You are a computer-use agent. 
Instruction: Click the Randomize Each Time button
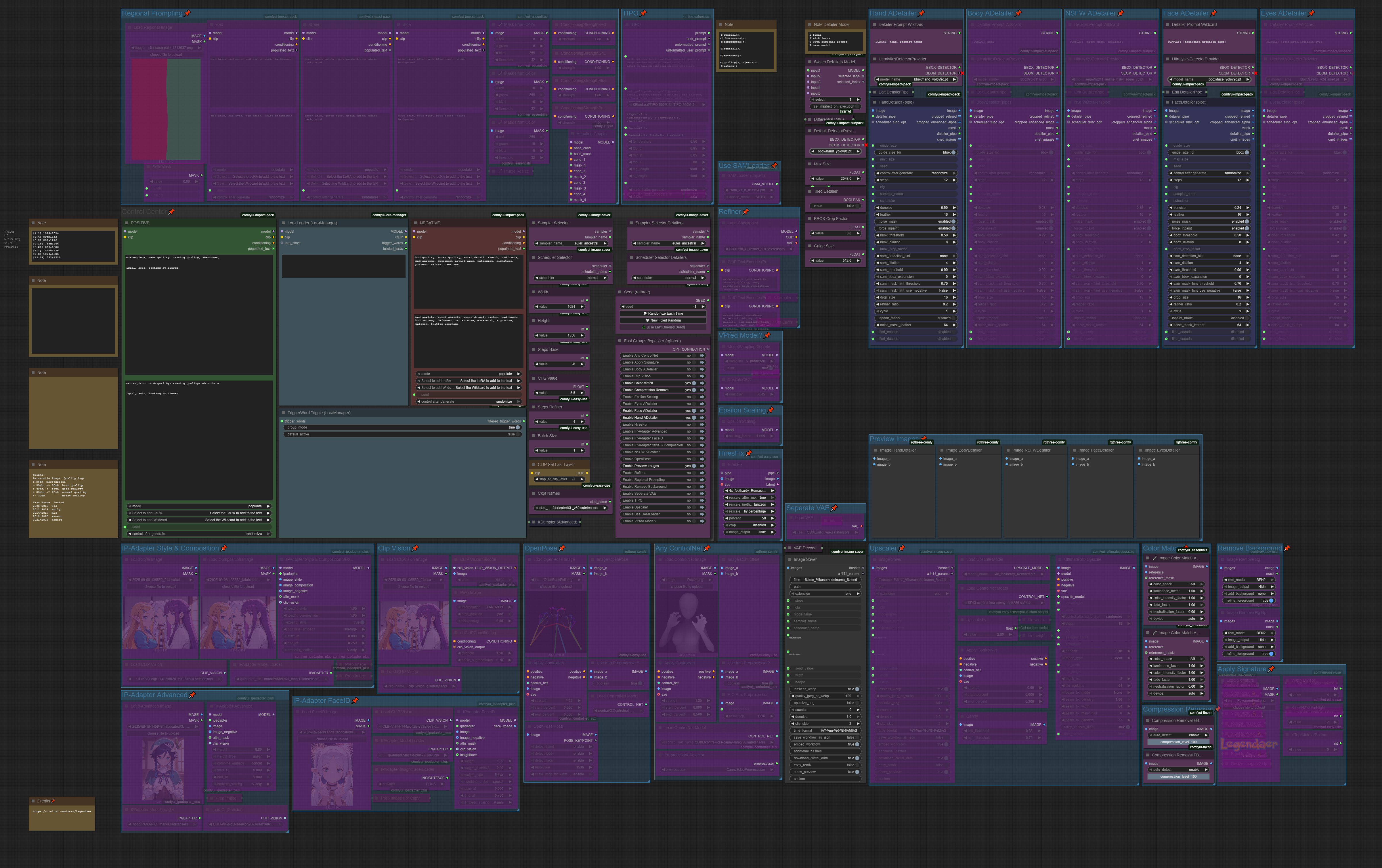tap(664, 313)
